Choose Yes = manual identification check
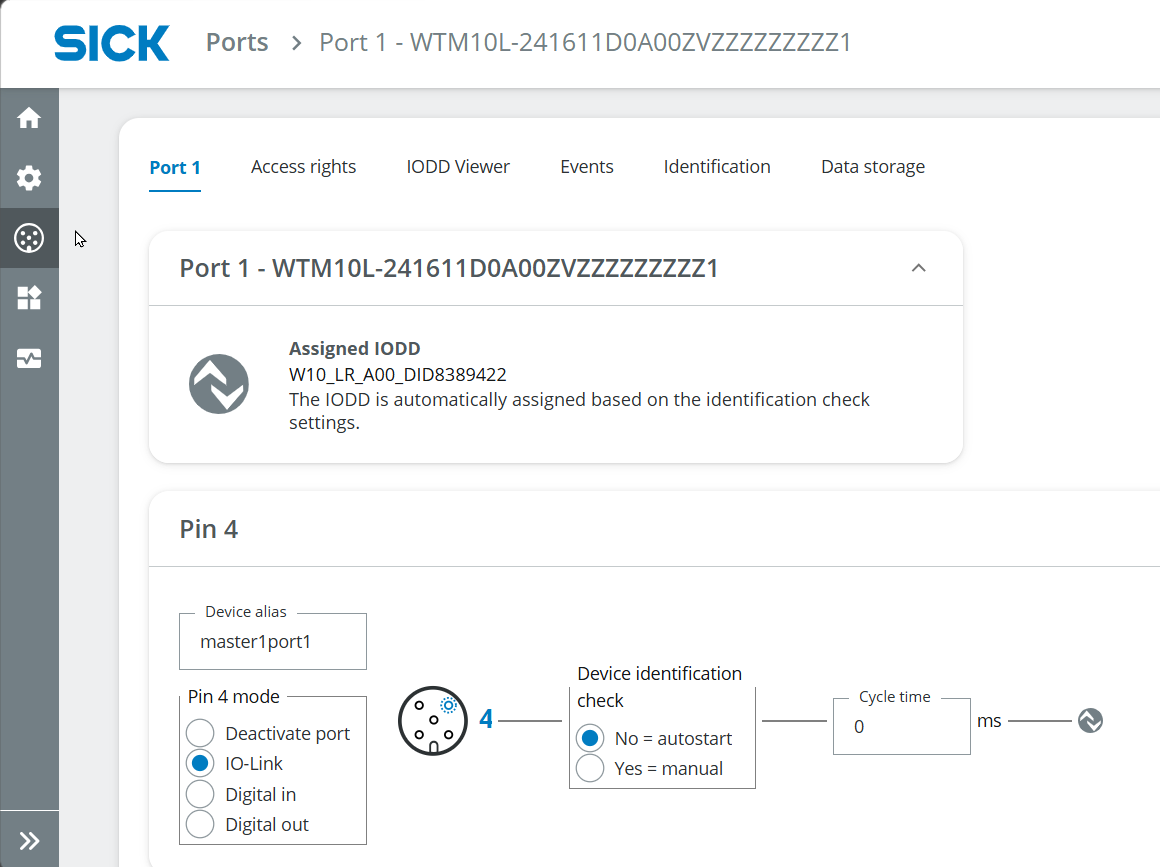This screenshot has width=1160, height=867. pyautogui.click(x=590, y=768)
